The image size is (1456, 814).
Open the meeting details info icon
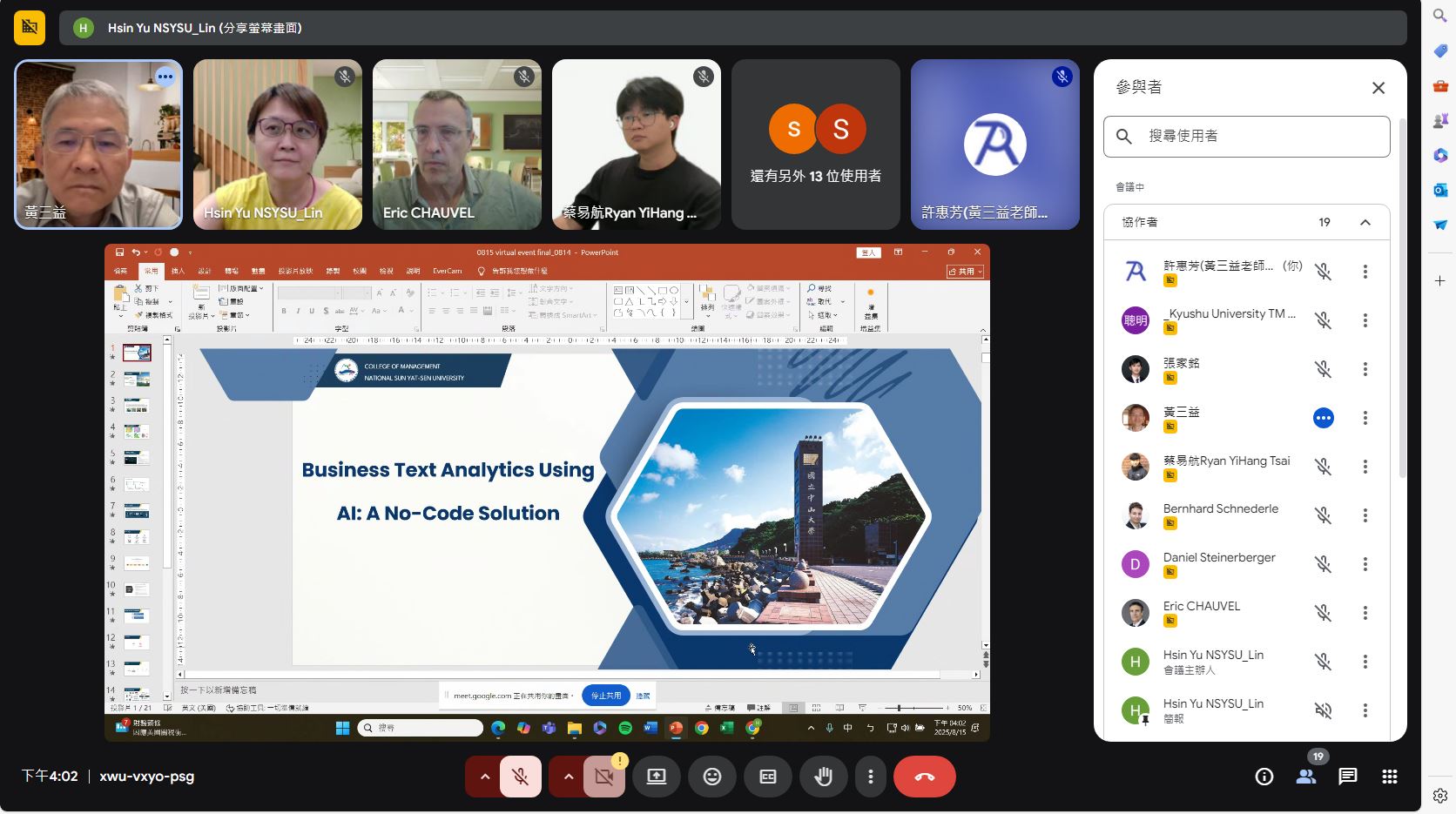tap(1264, 777)
